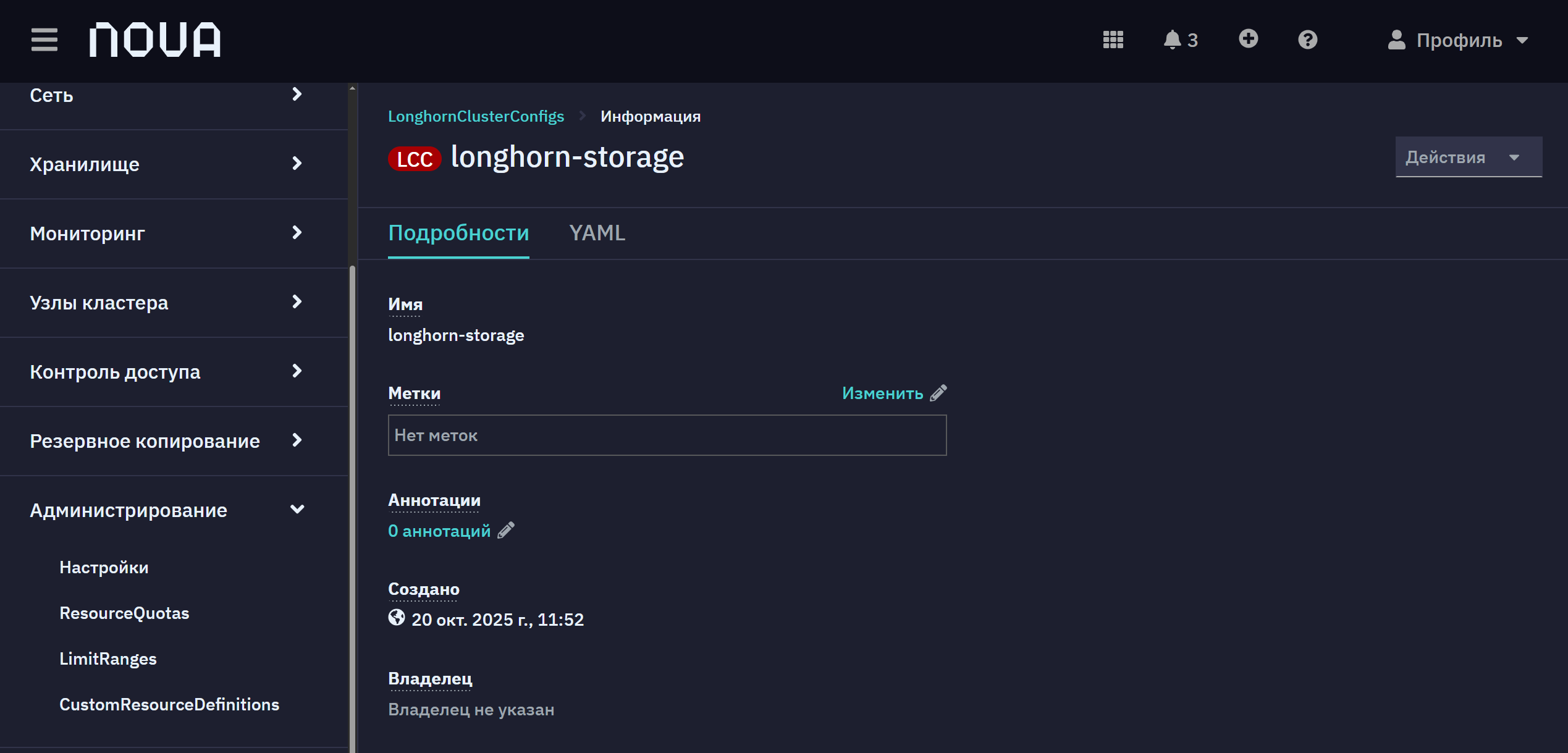Open the applications grid launcher
Screen dimensions: 1568x753
(1113, 40)
